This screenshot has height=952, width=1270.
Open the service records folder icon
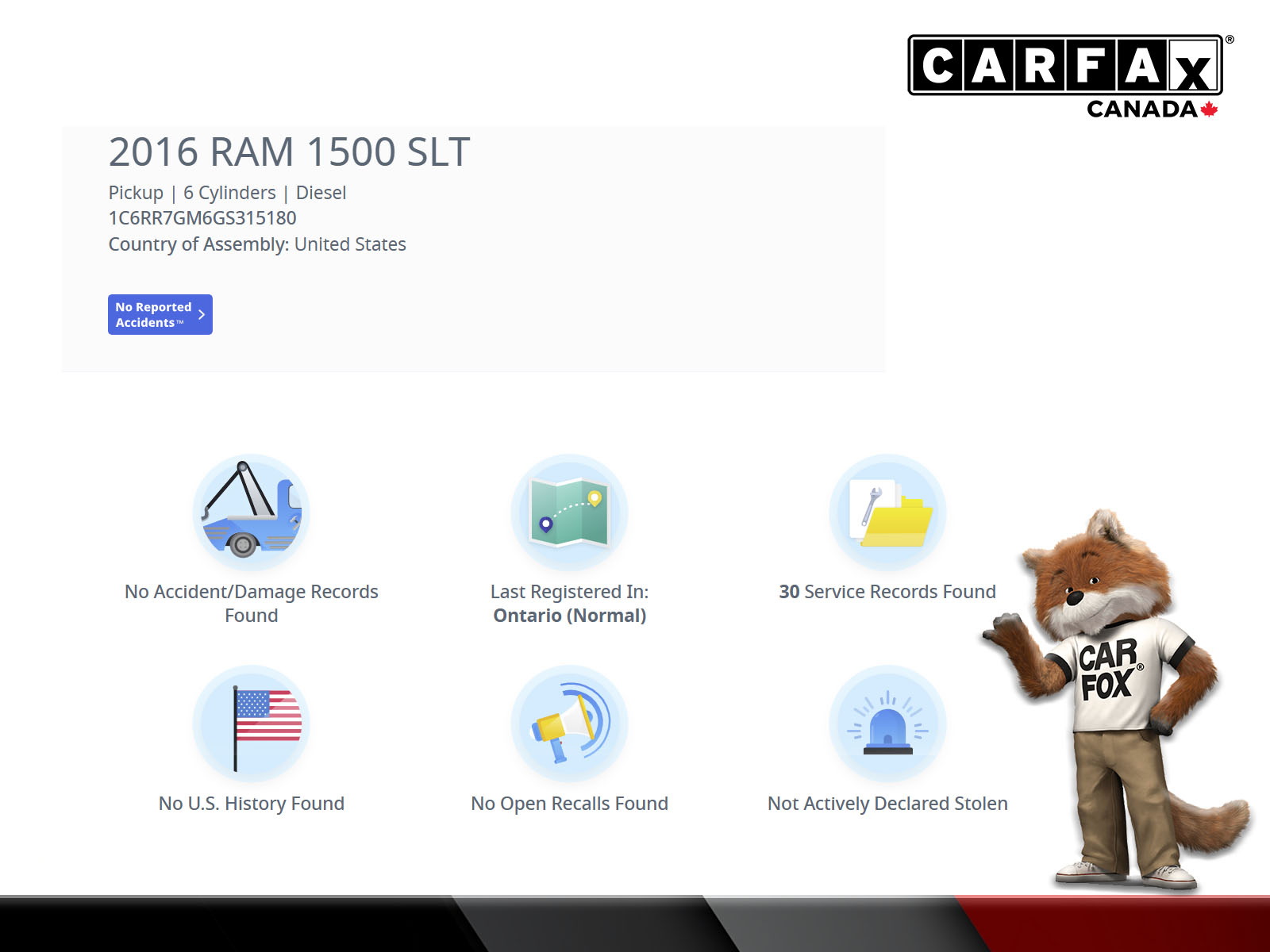pyautogui.click(x=887, y=512)
